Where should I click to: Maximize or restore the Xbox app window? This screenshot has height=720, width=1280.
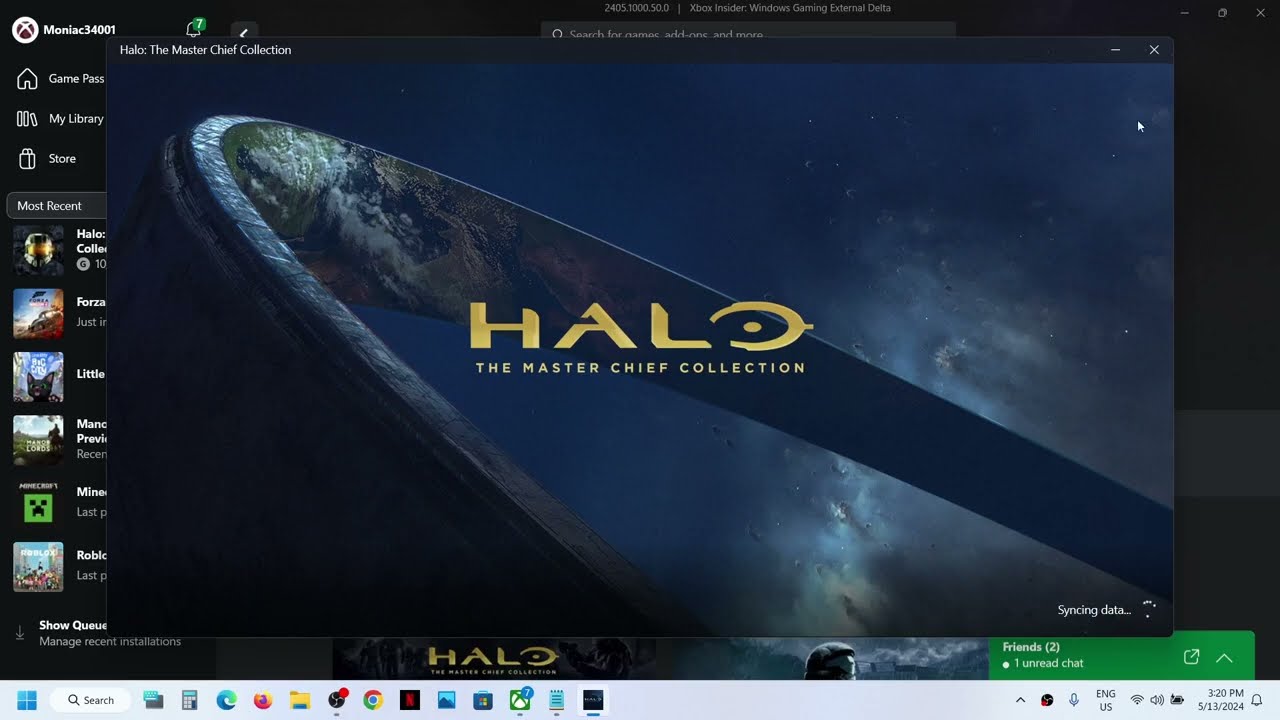pyautogui.click(x=1222, y=13)
